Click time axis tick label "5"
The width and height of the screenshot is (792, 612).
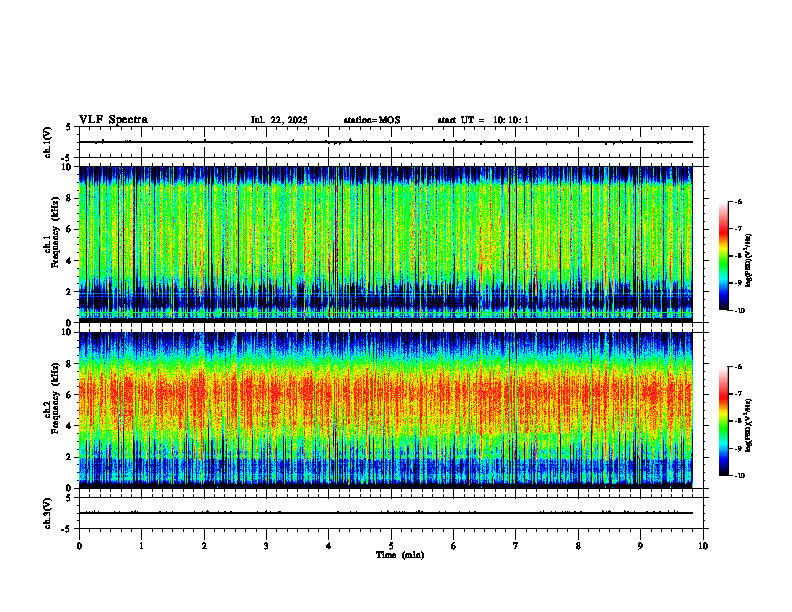click(391, 546)
